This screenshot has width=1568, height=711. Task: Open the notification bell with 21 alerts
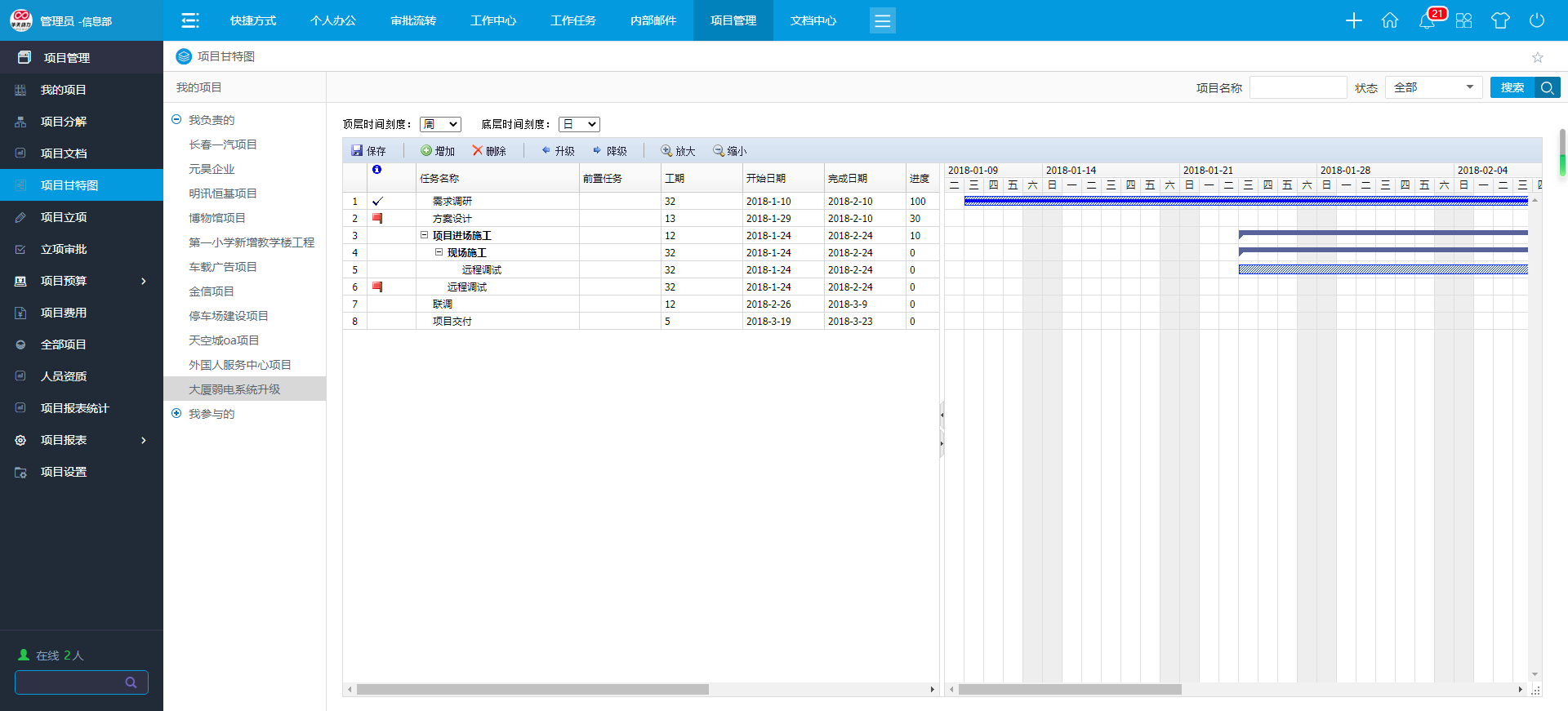click(x=1427, y=21)
